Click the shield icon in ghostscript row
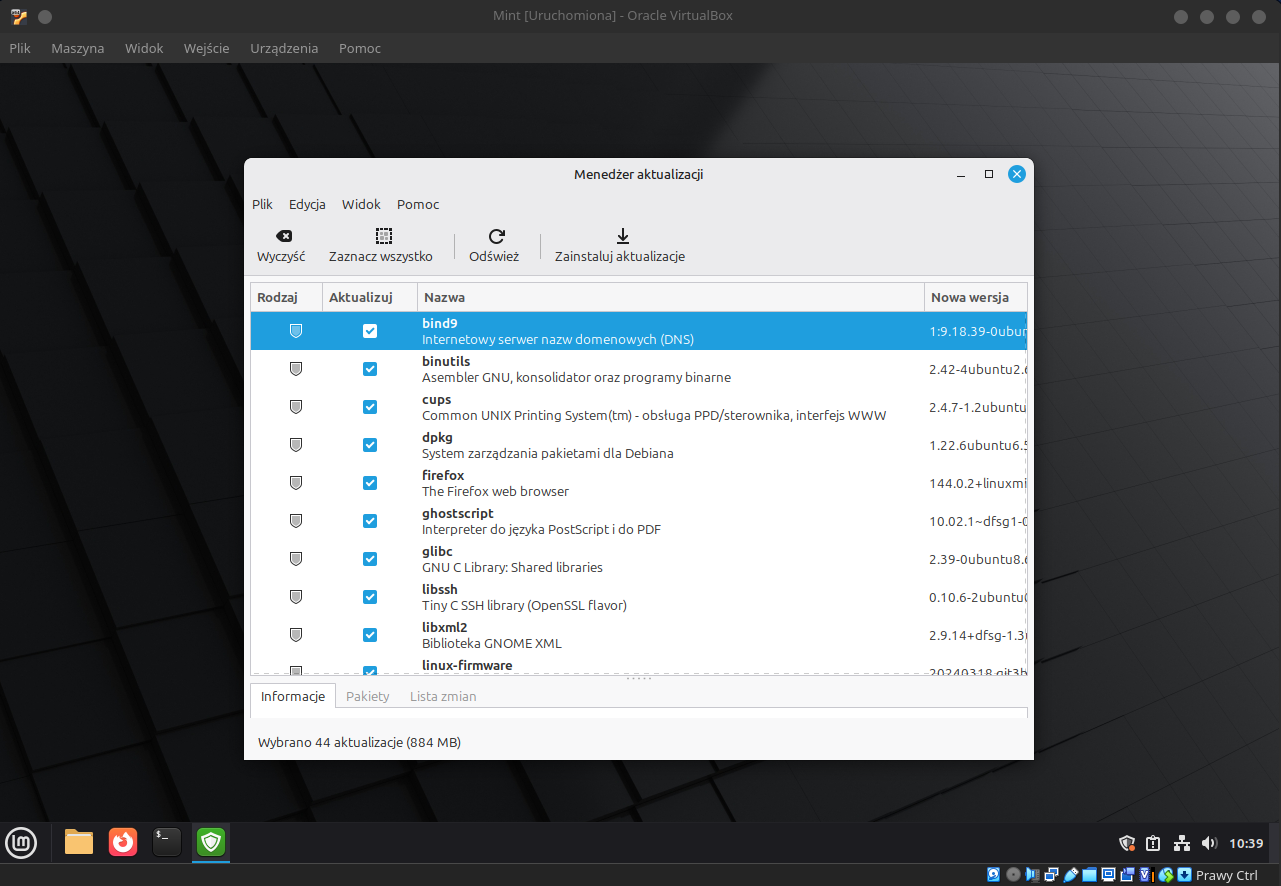The width and height of the screenshot is (1281, 886). (x=295, y=521)
